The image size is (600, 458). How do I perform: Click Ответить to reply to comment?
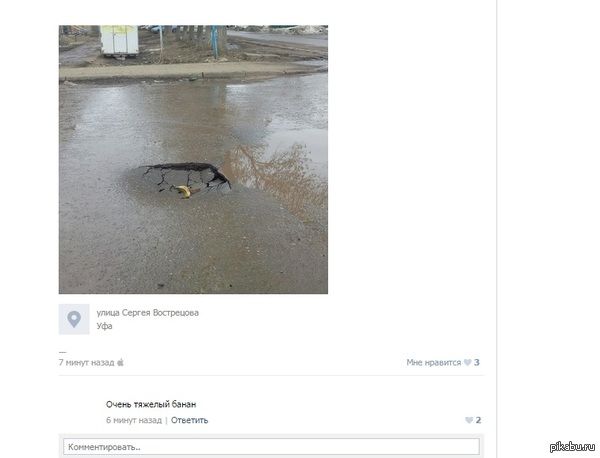(x=189, y=420)
